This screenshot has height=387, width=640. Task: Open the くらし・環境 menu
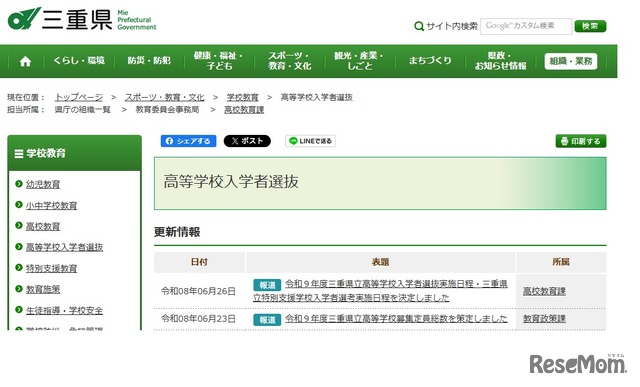pyautogui.click(x=79, y=61)
